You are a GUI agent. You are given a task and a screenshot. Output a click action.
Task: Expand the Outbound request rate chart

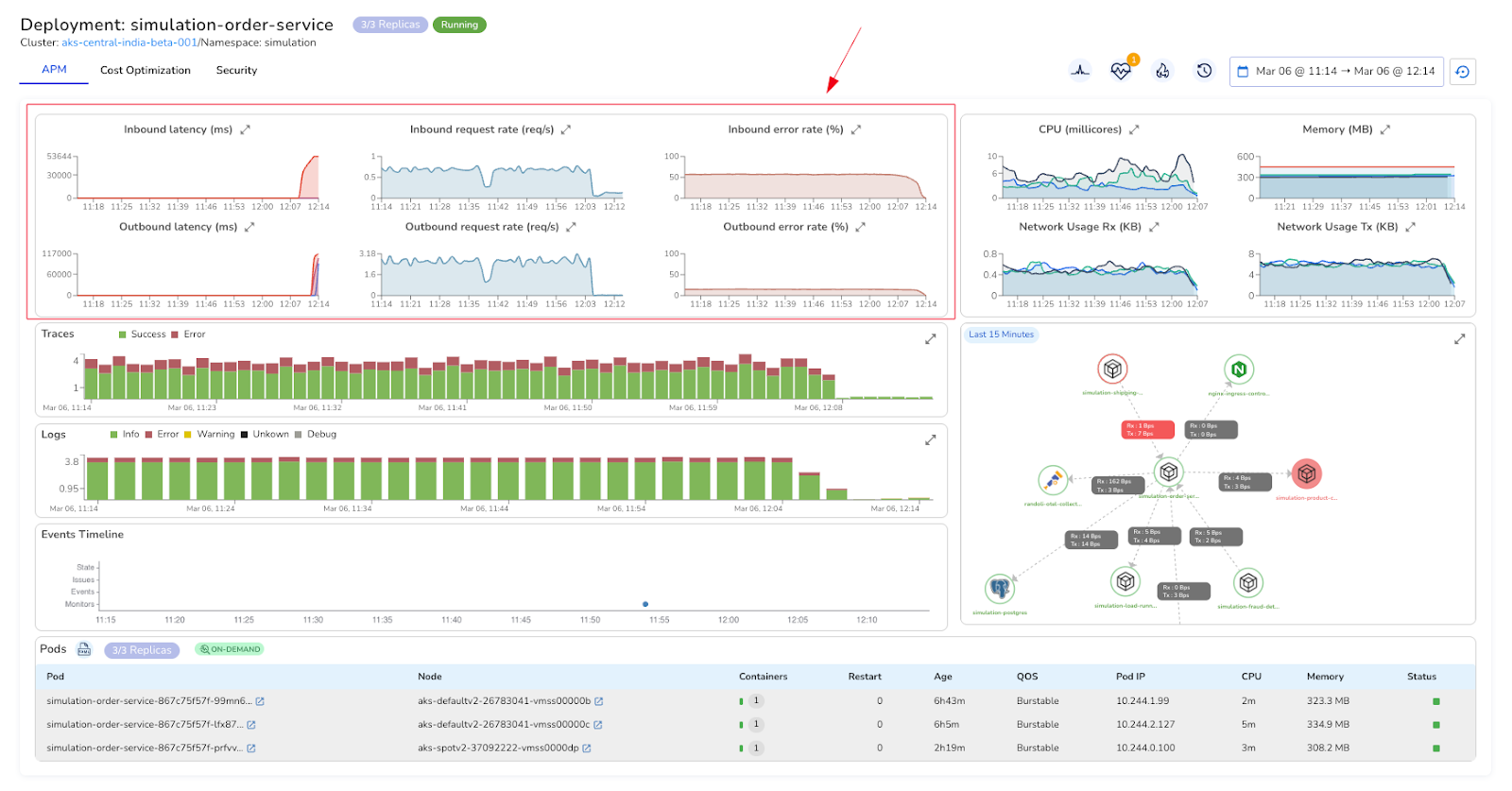coord(571,227)
